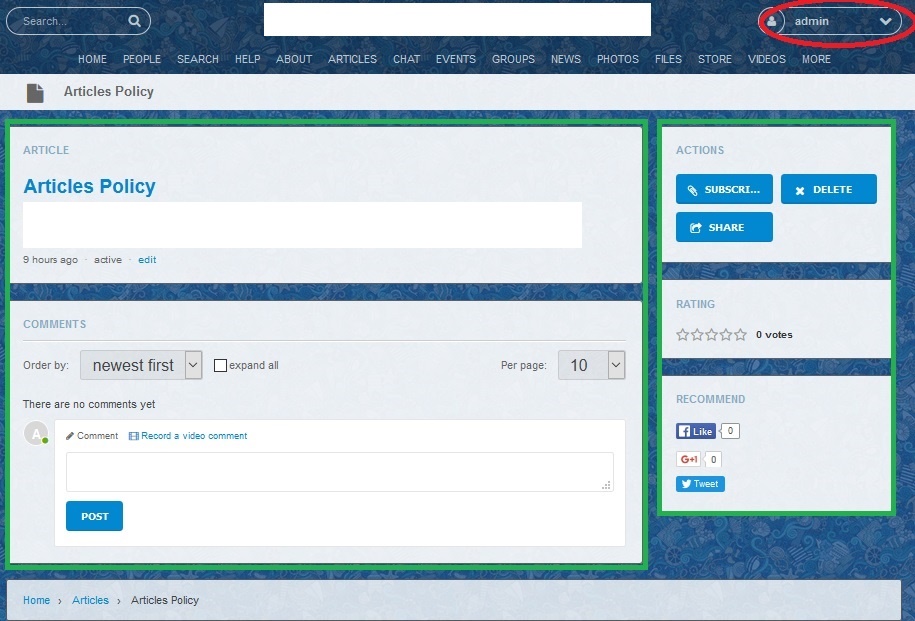This screenshot has height=621, width=915.
Task: Expand the admin account menu chevron
Action: click(885, 21)
